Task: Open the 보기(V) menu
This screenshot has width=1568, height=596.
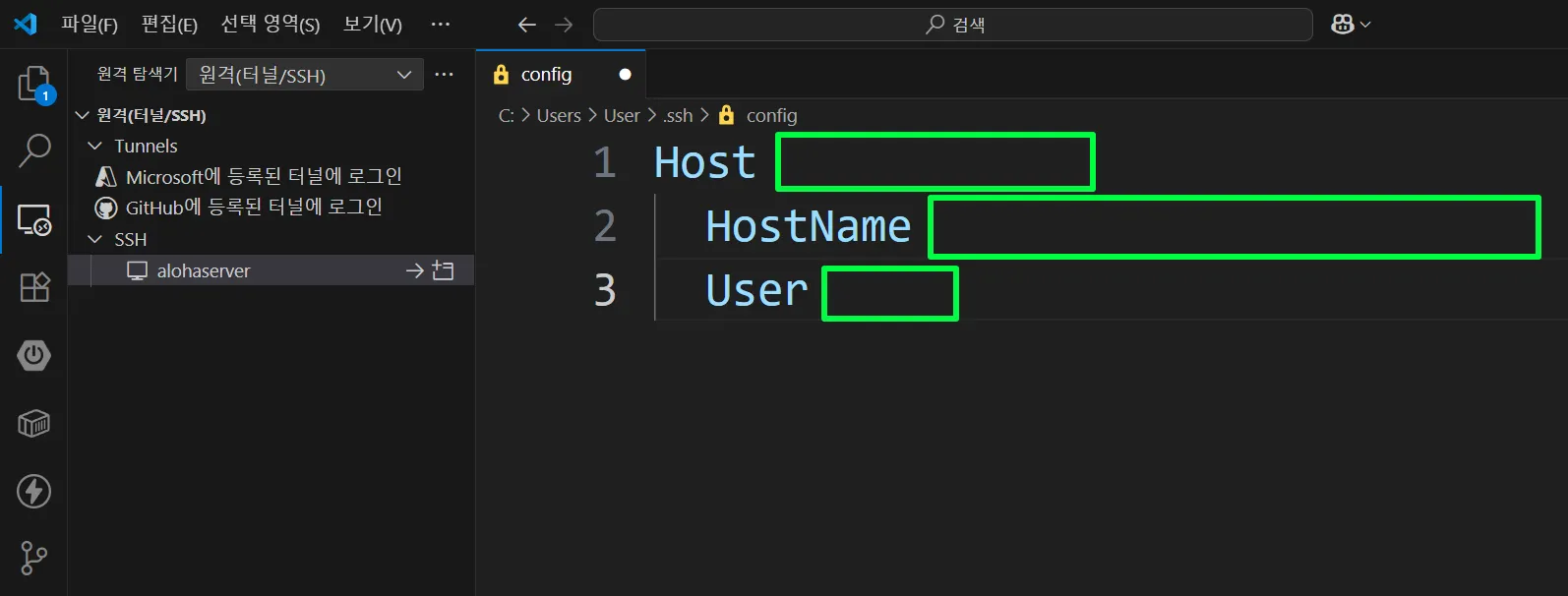Action: [373, 25]
